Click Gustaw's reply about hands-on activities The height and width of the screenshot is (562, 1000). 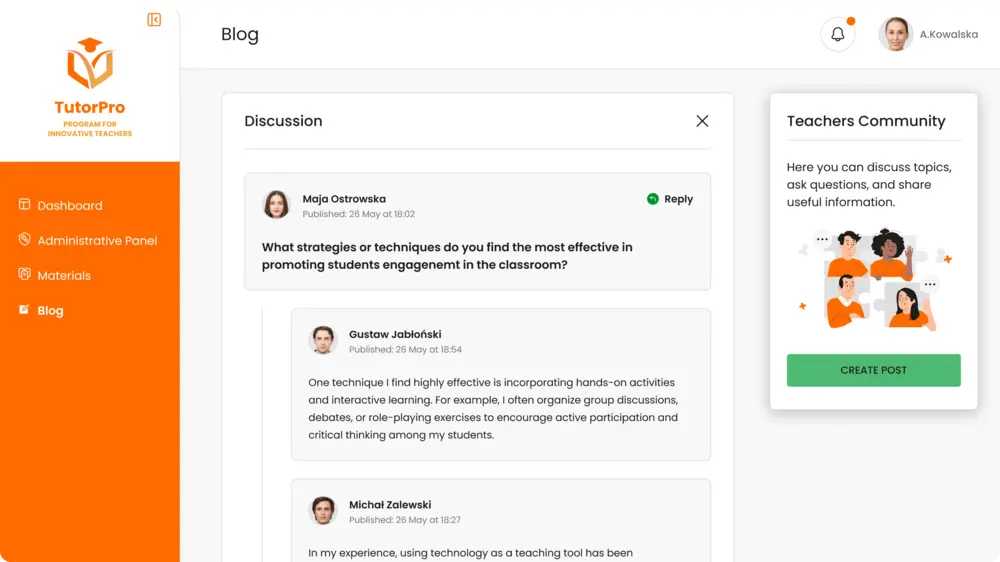(493, 409)
